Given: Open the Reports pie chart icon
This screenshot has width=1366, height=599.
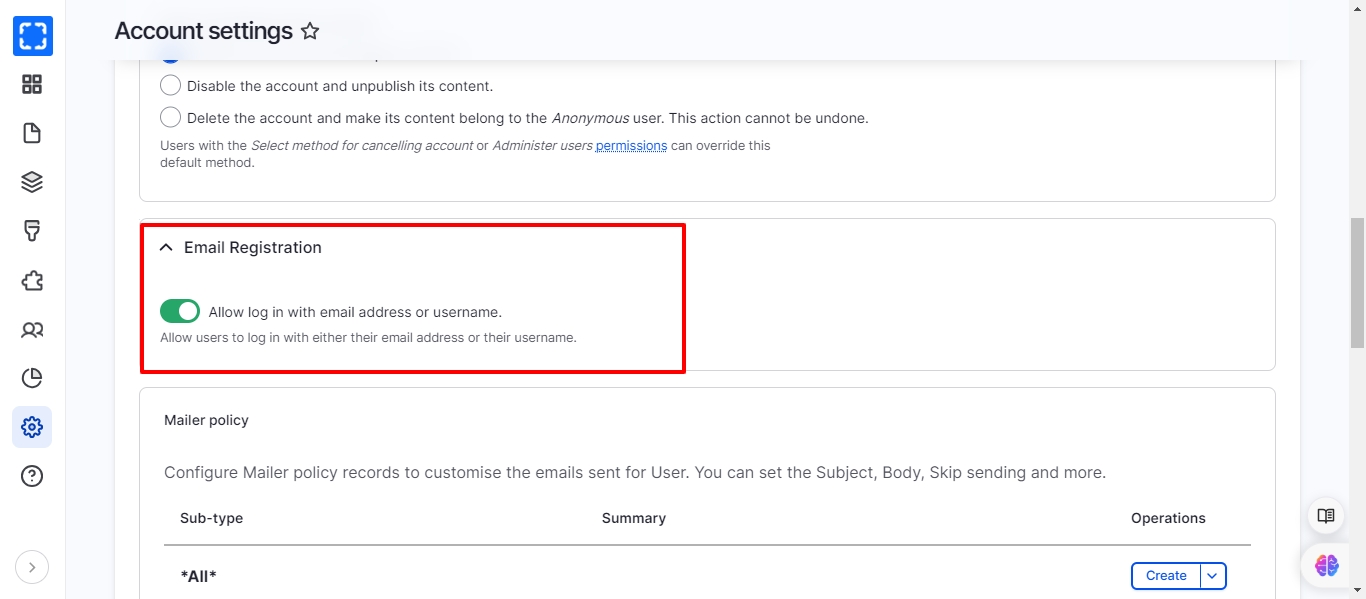Looking at the screenshot, I should (x=32, y=378).
